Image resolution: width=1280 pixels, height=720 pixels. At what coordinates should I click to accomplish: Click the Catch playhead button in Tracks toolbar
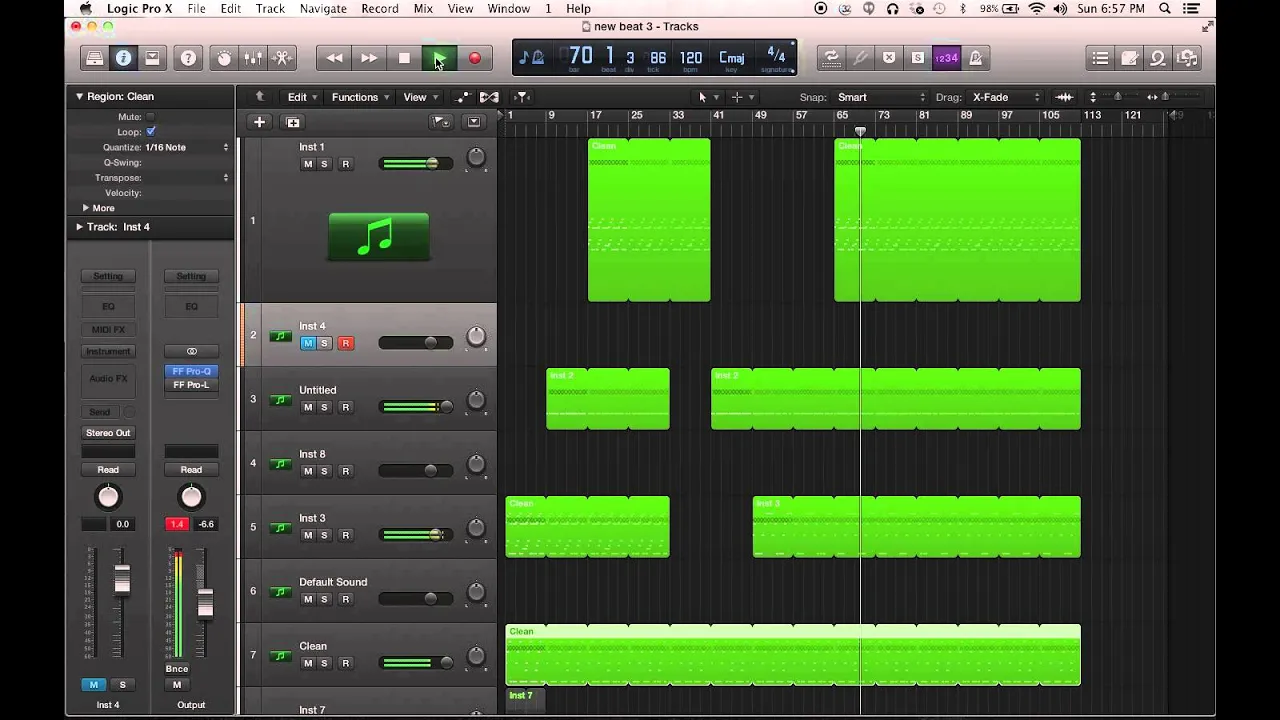point(522,97)
